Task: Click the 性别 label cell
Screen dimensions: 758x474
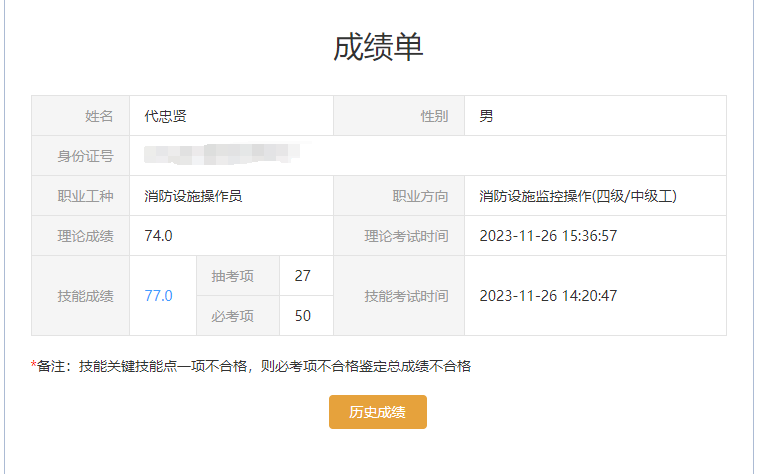Action: click(399, 115)
